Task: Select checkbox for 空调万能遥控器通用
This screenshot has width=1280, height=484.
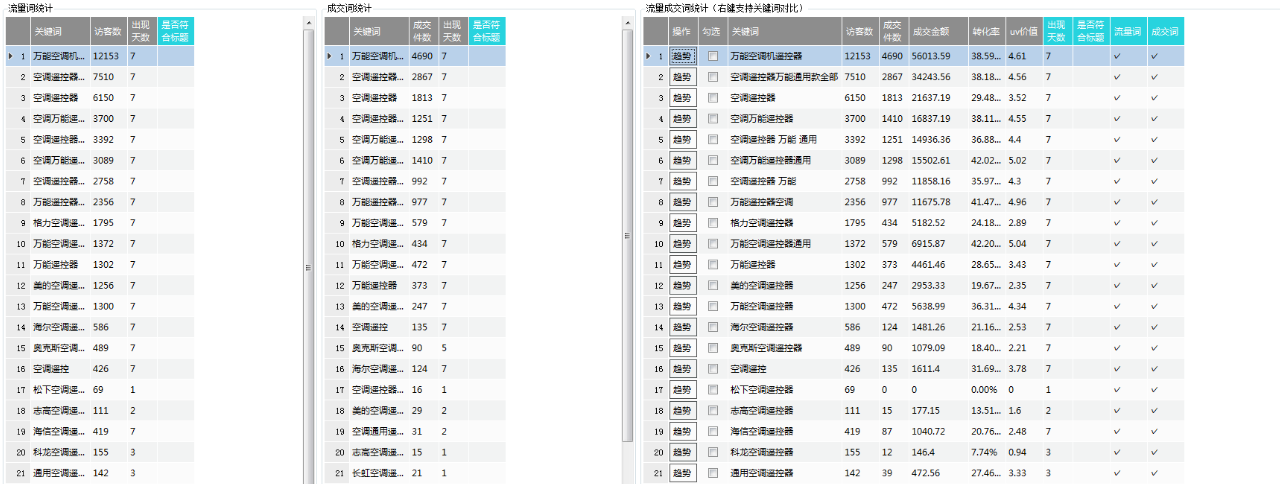Action: tap(713, 160)
